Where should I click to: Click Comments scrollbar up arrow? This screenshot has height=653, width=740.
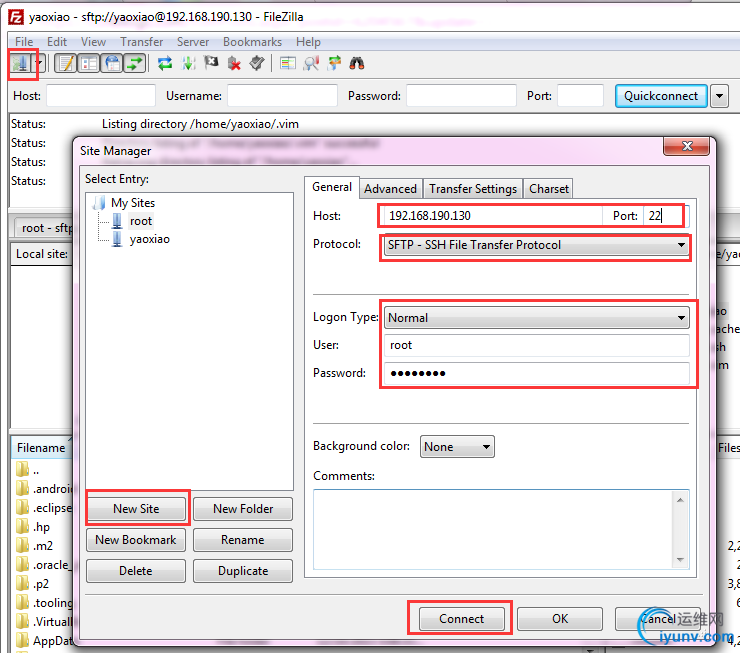tap(681, 499)
